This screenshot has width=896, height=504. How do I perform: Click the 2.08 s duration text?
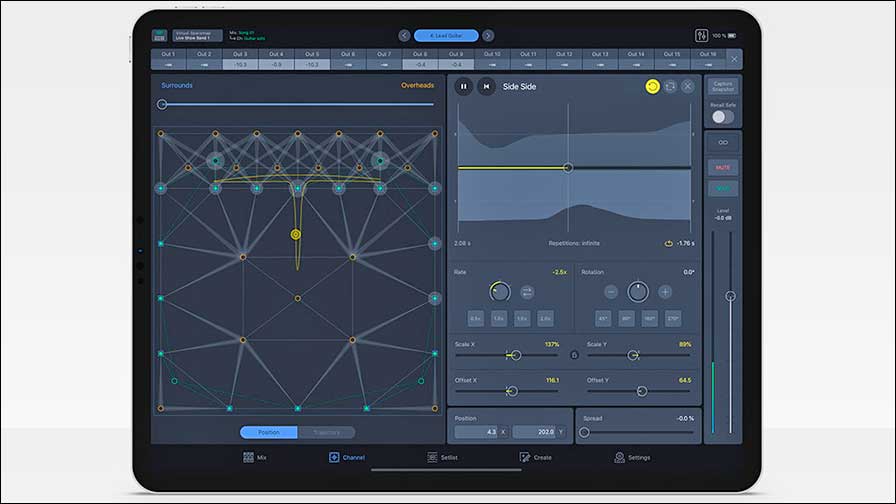tap(462, 243)
